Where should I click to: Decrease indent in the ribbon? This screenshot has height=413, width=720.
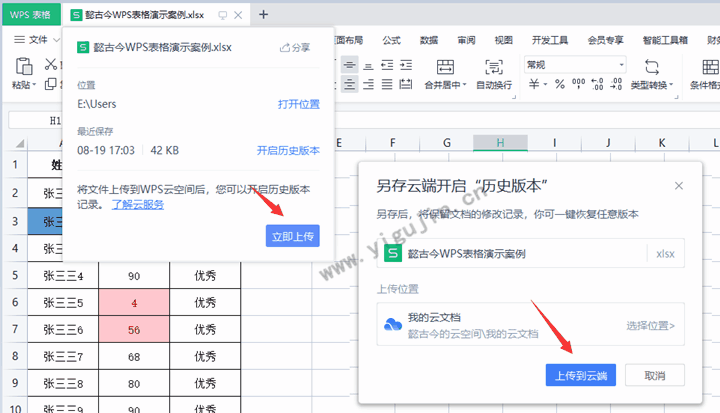coord(387,65)
